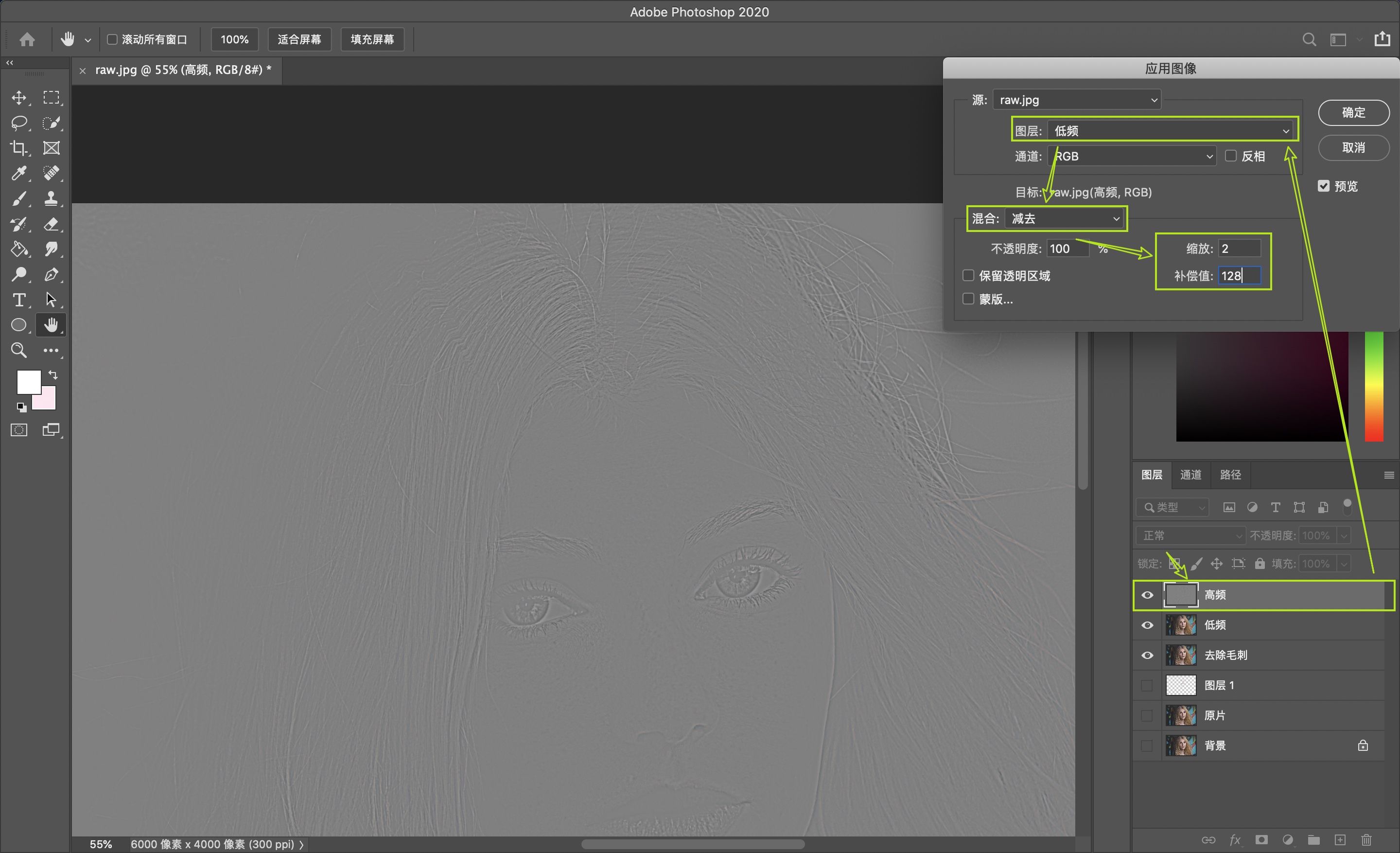This screenshot has width=1400, height=853.
Task: Hide the 低频 layer visibility eye
Action: tap(1147, 625)
